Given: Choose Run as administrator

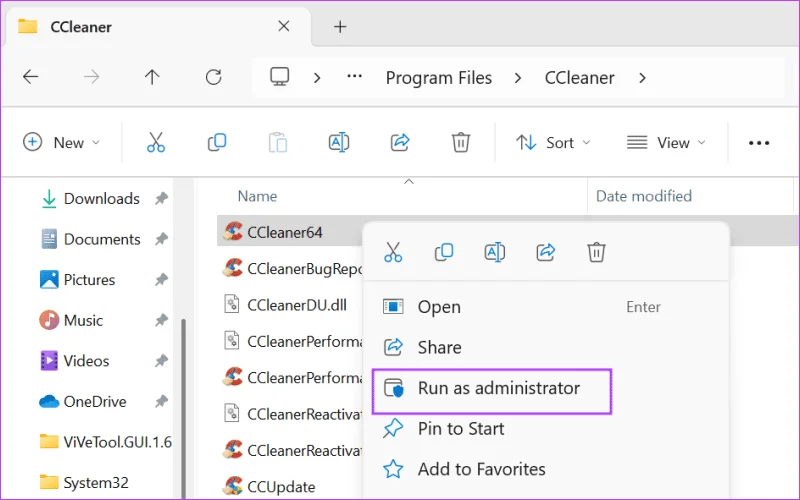Looking at the screenshot, I should [x=492, y=389].
